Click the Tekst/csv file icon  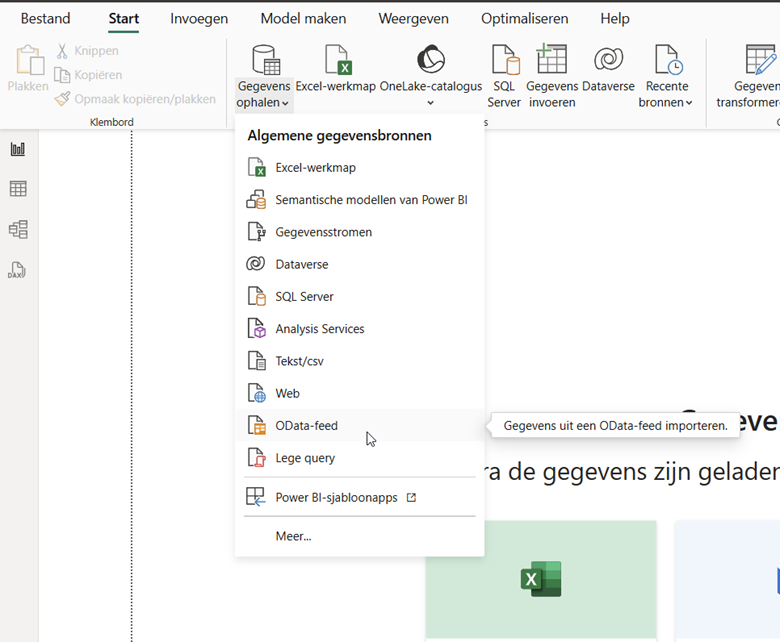(x=257, y=361)
